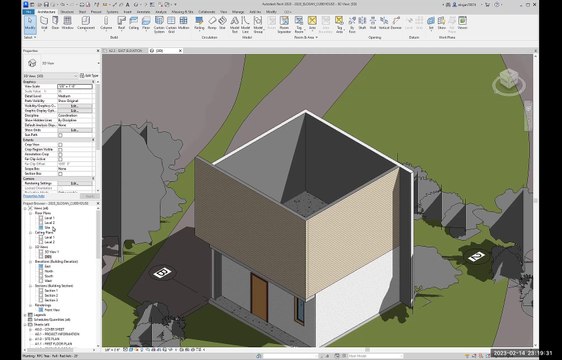Collapse the Graphics properties section
The width and height of the screenshot is (562, 360).
[93, 82]
